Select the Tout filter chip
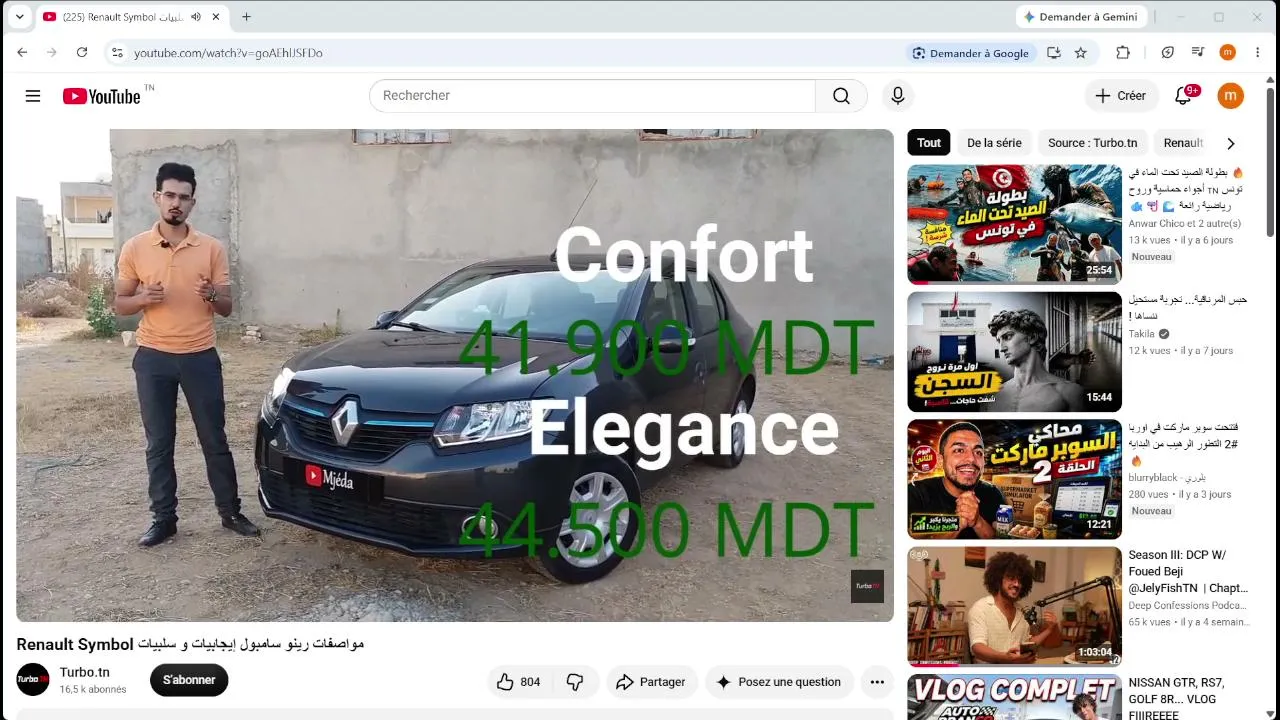The image size is (1280, 720). pos(929,143)
